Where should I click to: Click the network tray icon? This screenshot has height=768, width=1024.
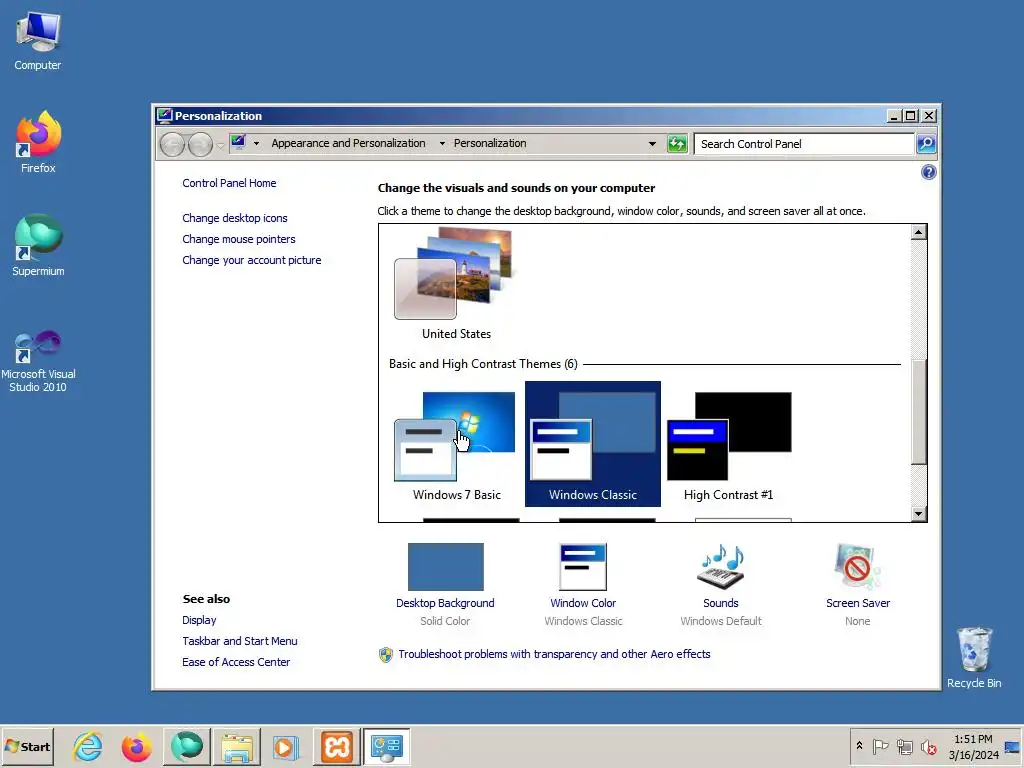point(904,746)
